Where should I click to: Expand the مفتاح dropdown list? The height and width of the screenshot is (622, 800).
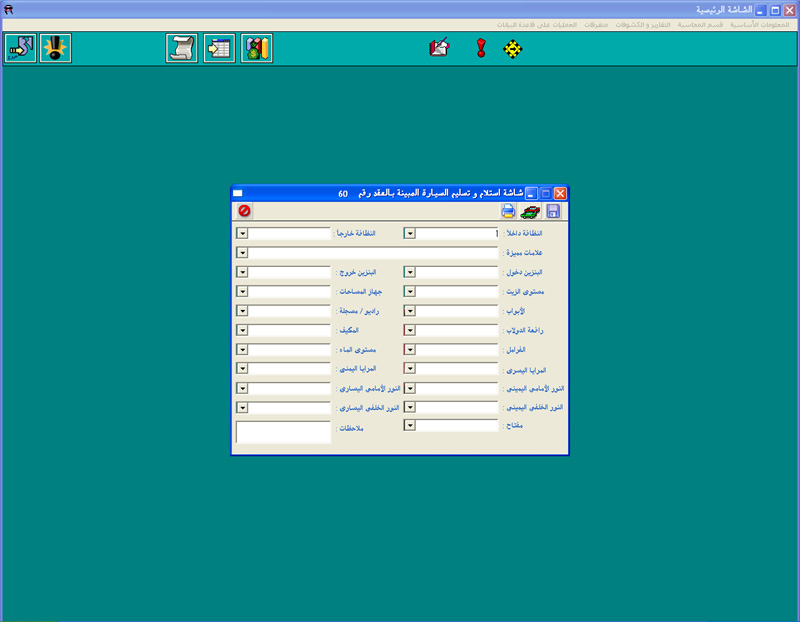(x=410, y=425)
